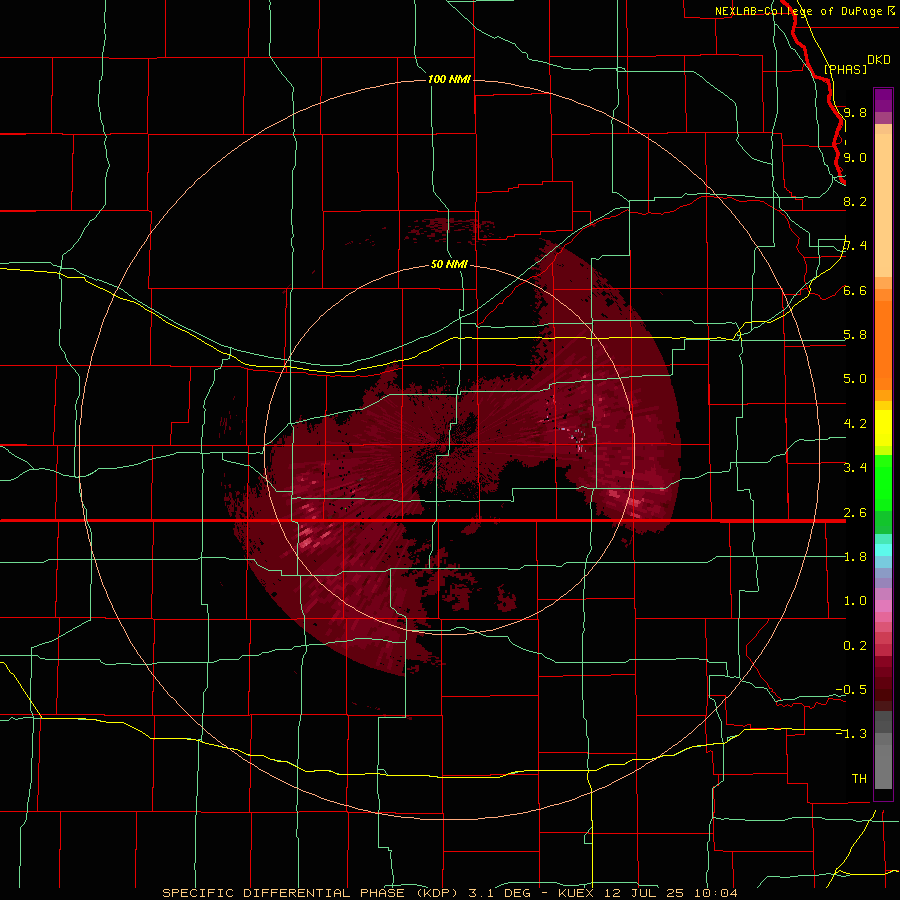Click the [PHAS] legend heading
The height and width of the screenshot is (900, 900).
point(845,69)
